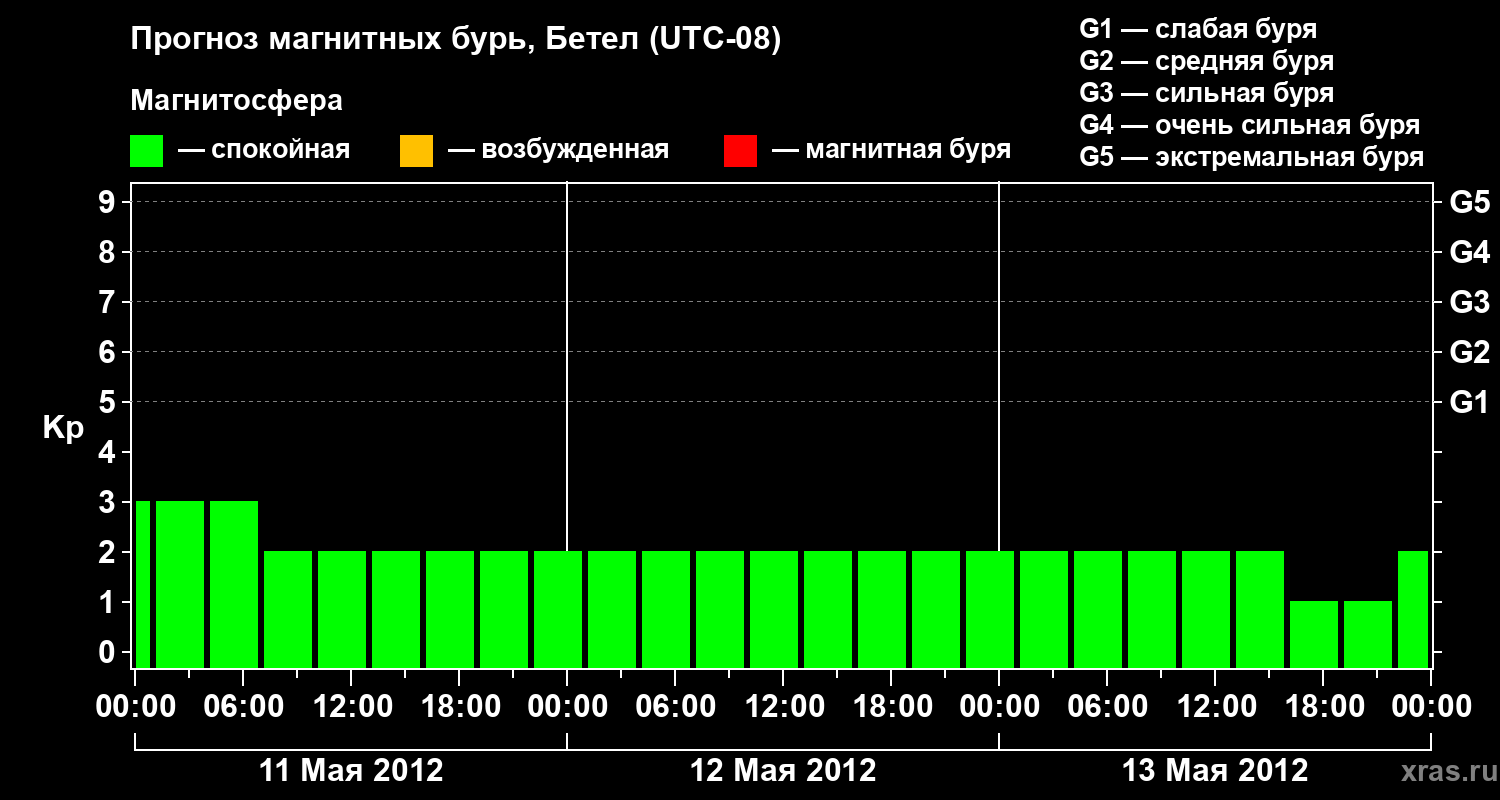
Task: Select the "Магнитосфера" section heading
Action: 237,100
